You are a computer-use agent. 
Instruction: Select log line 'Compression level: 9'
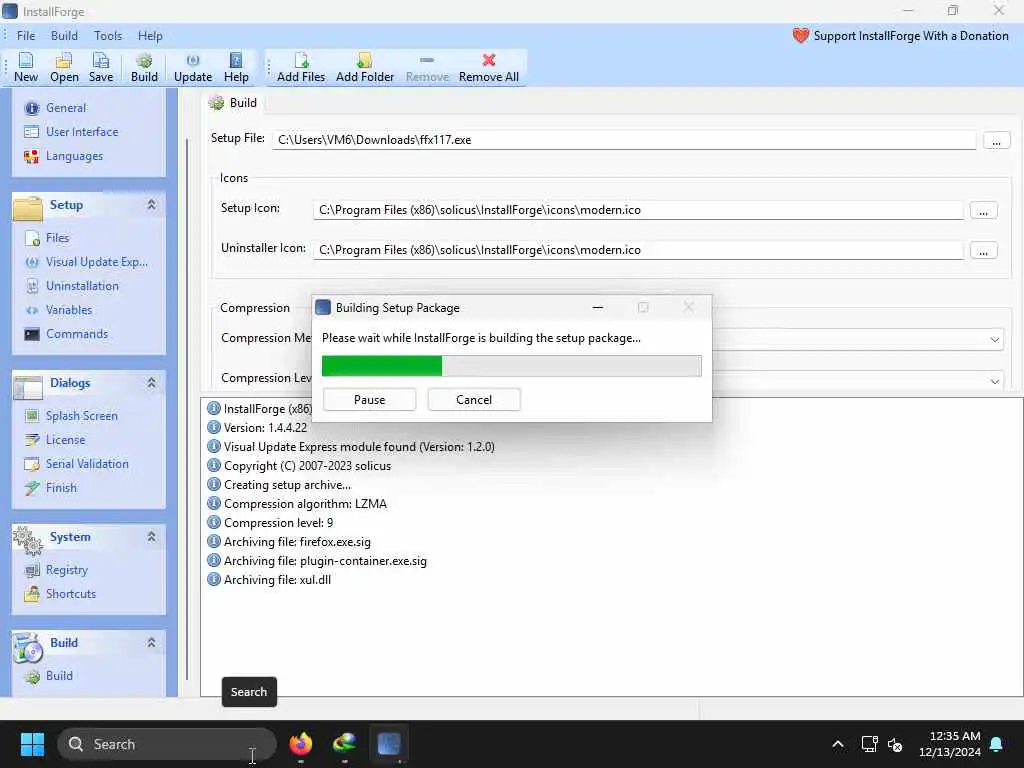(x=270, y=523)
